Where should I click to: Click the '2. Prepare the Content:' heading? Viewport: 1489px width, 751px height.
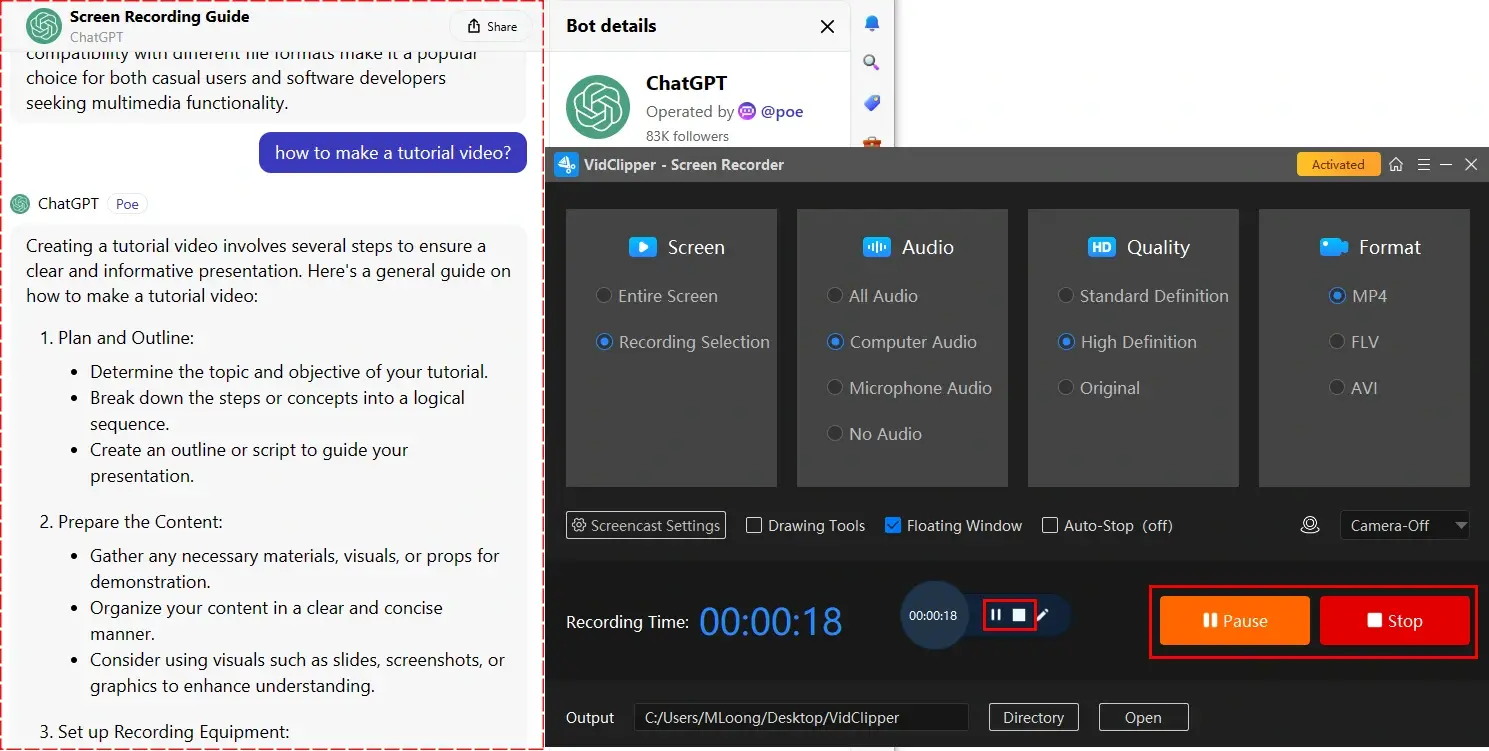click(131, 522)
